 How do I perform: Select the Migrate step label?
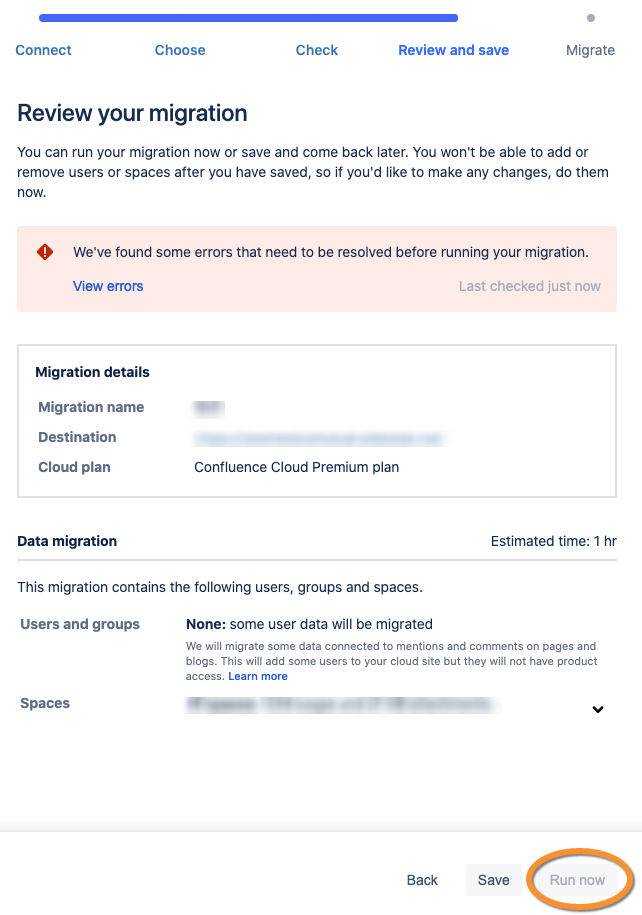tap(590, 50)
